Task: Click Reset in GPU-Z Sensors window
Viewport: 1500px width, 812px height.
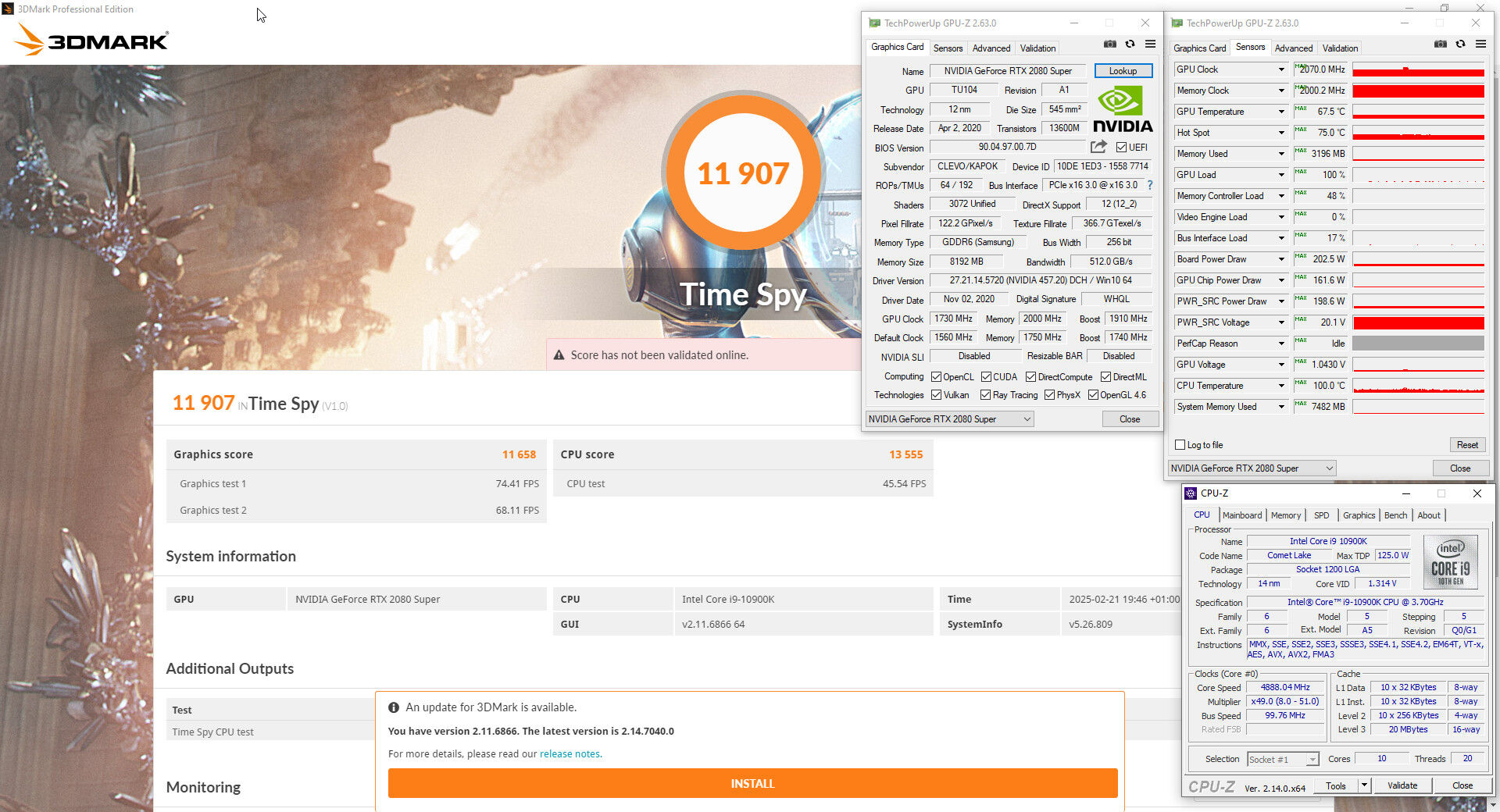Action: [x=1467, y=445]
